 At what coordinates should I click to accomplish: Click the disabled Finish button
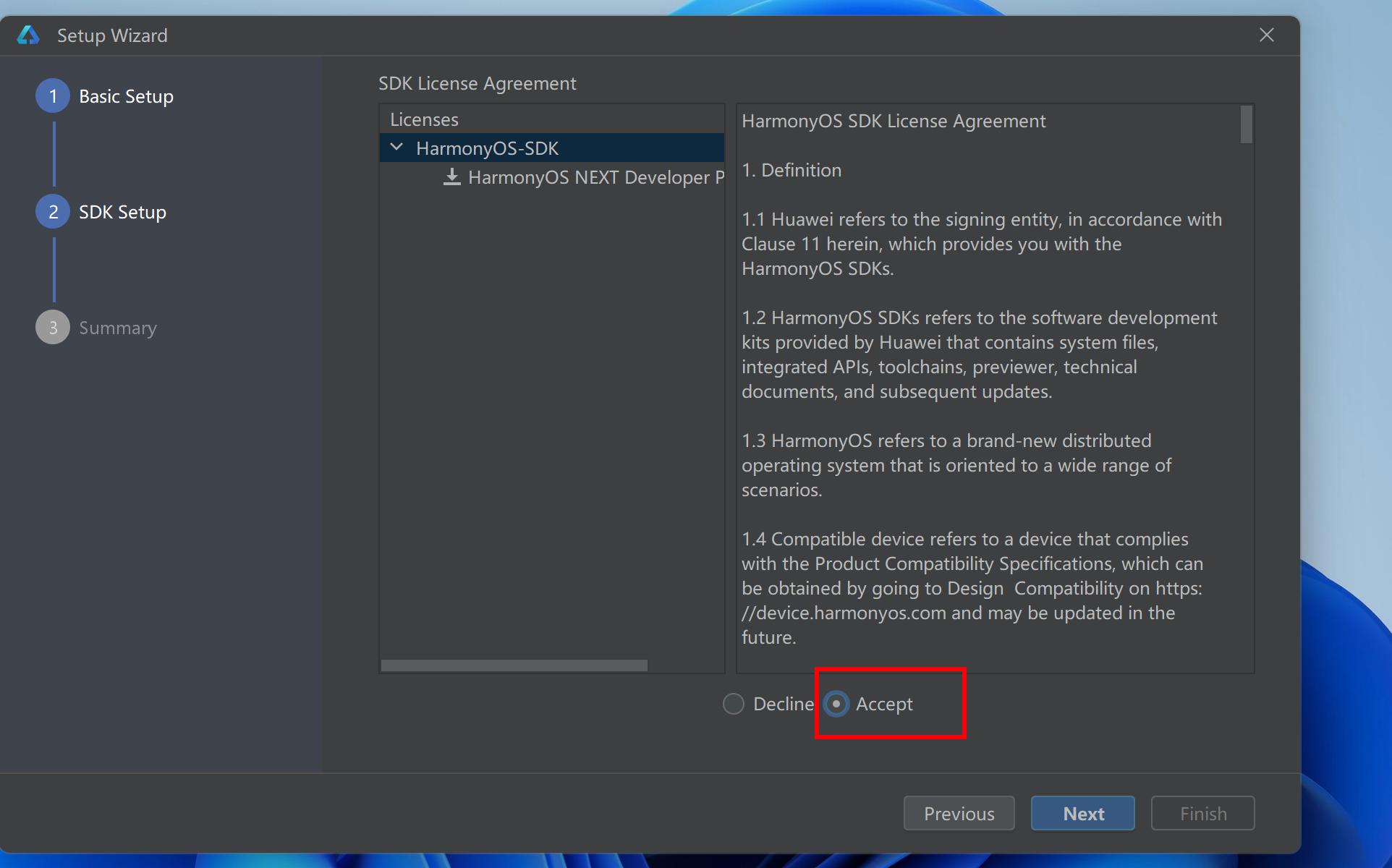pyautogui.click(x=1202, y=814)
